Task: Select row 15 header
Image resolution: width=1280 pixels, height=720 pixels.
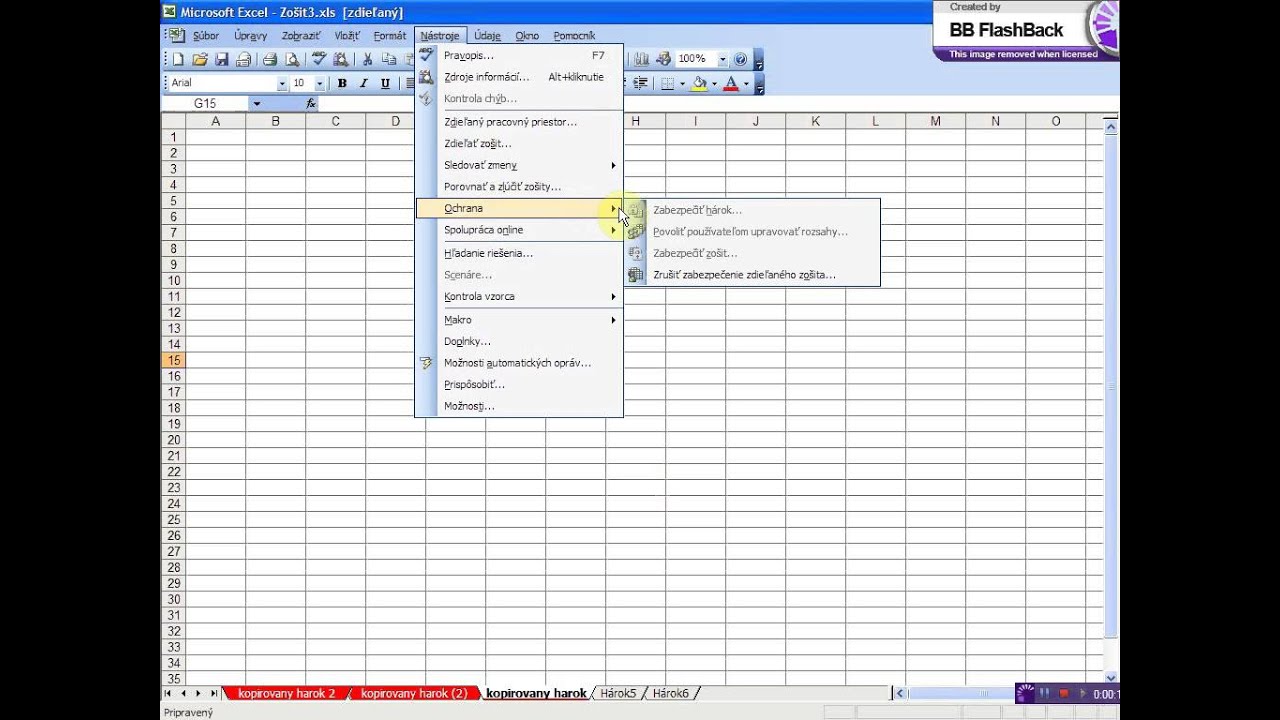Action: pos(173,360)
